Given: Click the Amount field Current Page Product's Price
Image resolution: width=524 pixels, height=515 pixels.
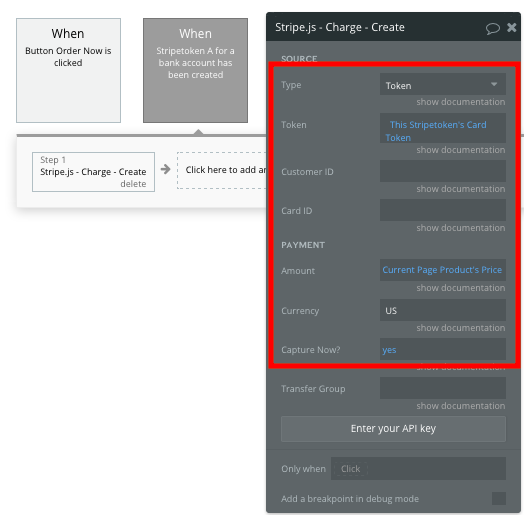Looking at the screenshot, I should coord(442,270).
